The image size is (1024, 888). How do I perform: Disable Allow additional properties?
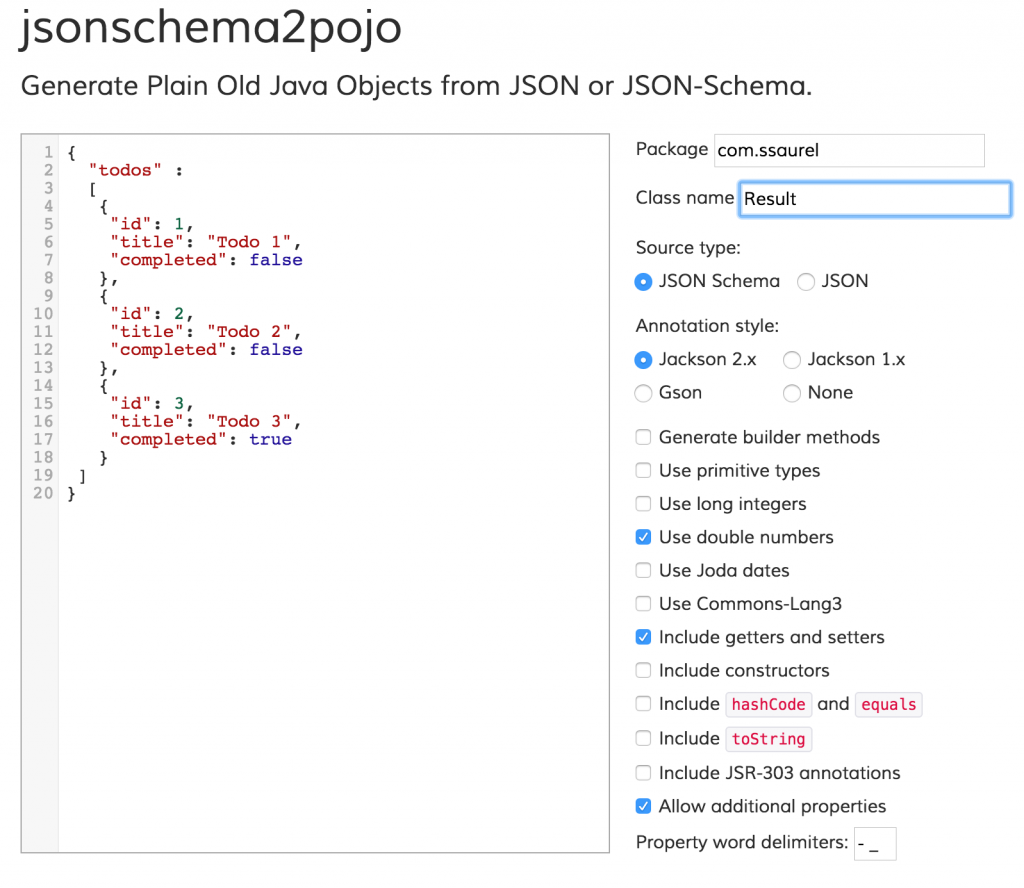(x=643, y=806)
